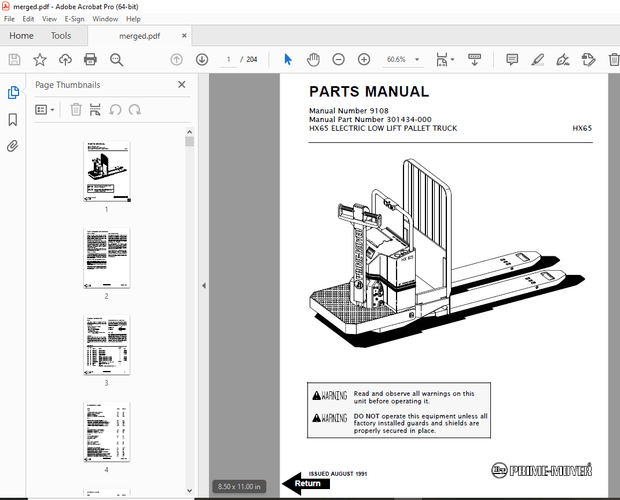Rotate page clockwise in thumbnails panel
Image resolution: width=620 pixels, height=500 pixels.
135,109
